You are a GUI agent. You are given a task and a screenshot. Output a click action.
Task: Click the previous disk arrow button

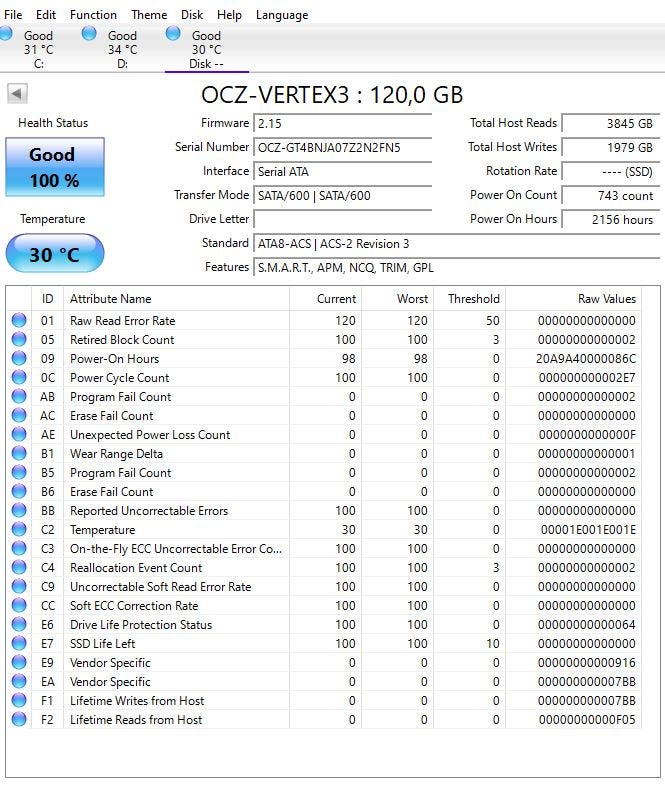(x=17, y=94)
